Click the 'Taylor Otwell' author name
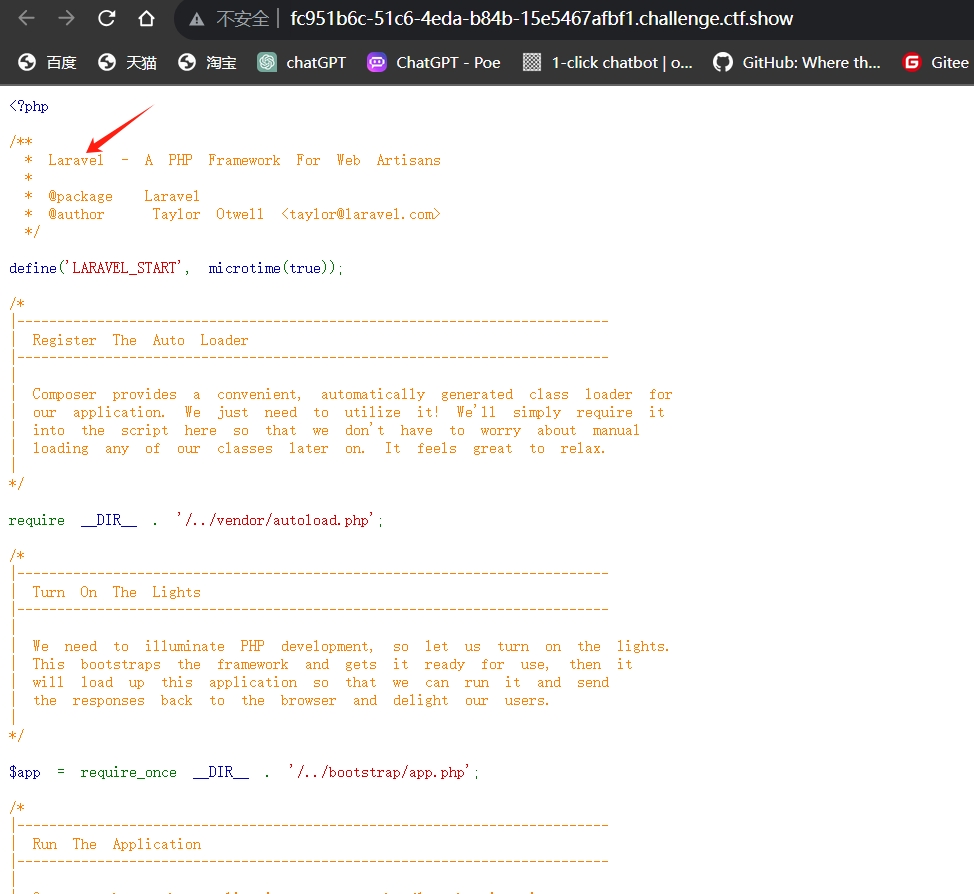The width and height of the screenshot is (974, 894). 208,214
